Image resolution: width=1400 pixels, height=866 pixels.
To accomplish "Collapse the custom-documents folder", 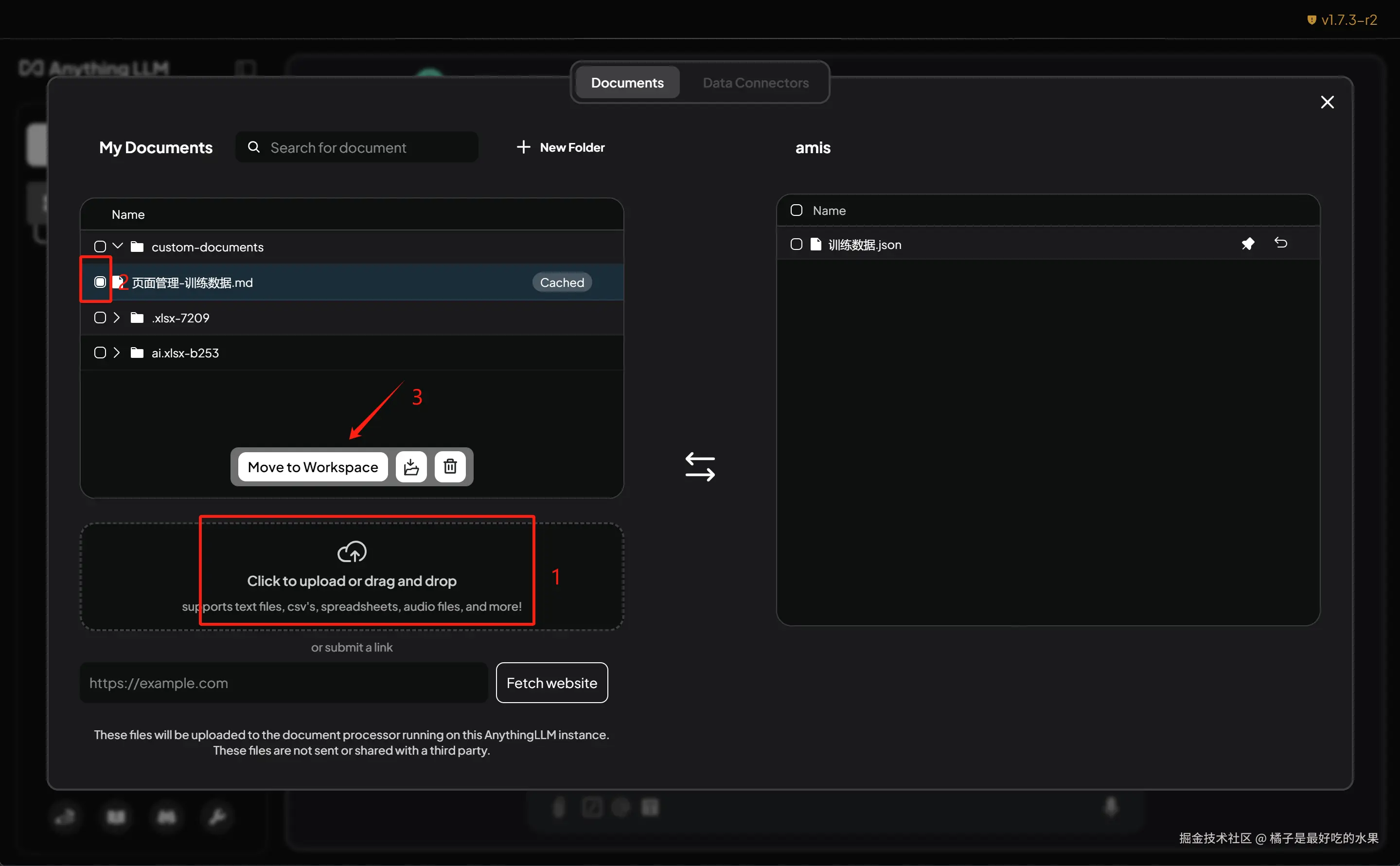I will (x=117, y=247).
